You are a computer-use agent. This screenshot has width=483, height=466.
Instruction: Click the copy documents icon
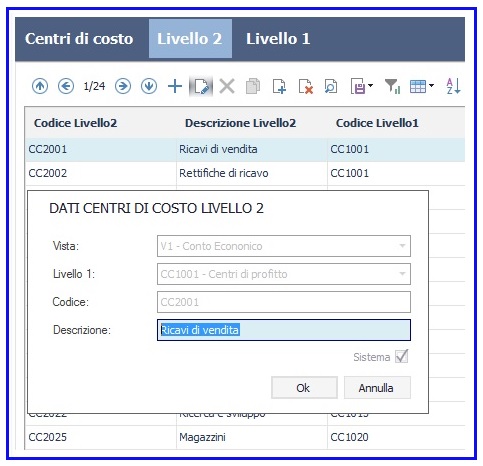[253, 86]
